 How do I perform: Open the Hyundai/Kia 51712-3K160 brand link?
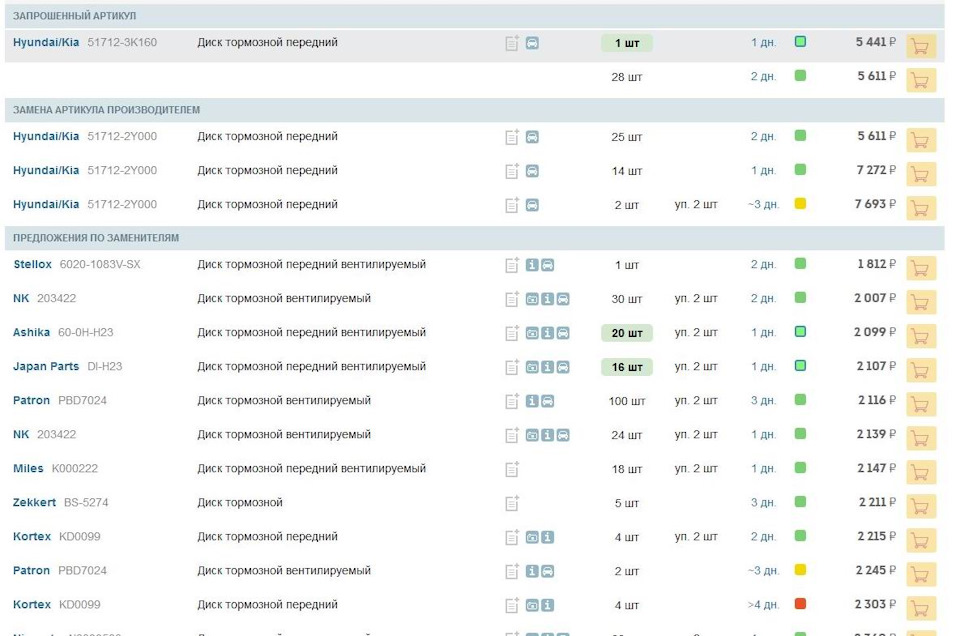tap(46, 43)
